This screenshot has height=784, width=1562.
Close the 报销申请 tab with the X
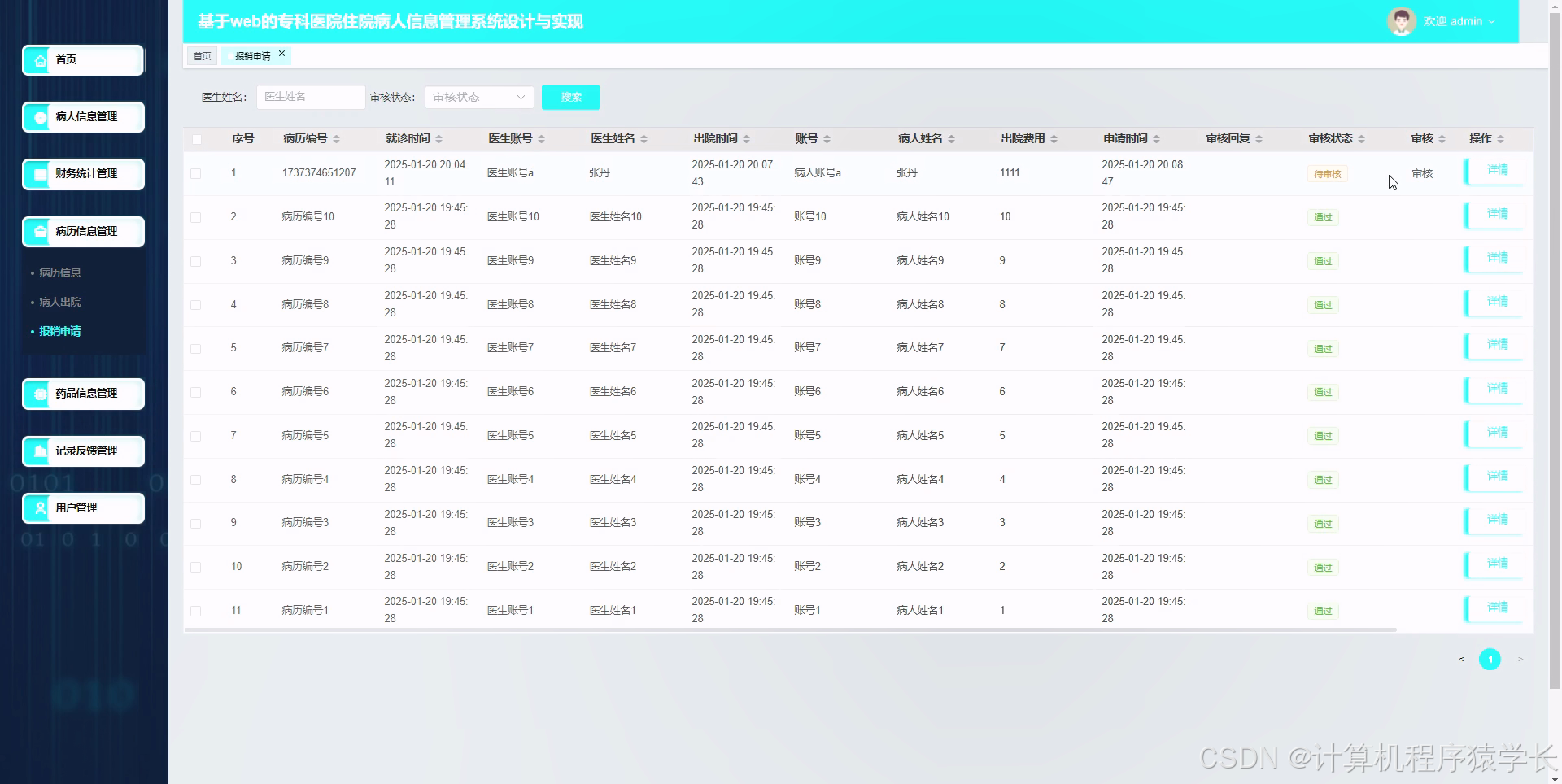coord(281,54)
